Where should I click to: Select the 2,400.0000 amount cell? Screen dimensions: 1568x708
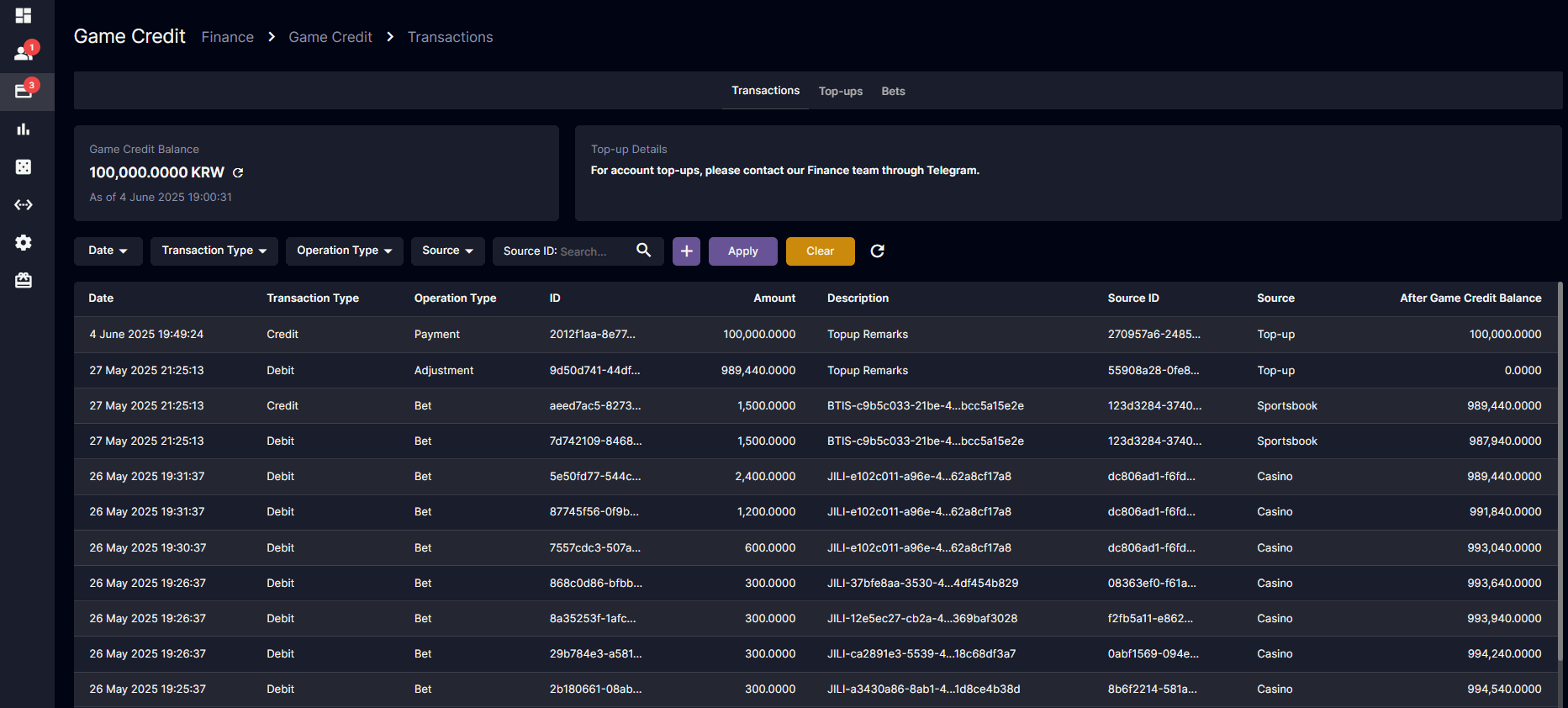coord(765,477)
